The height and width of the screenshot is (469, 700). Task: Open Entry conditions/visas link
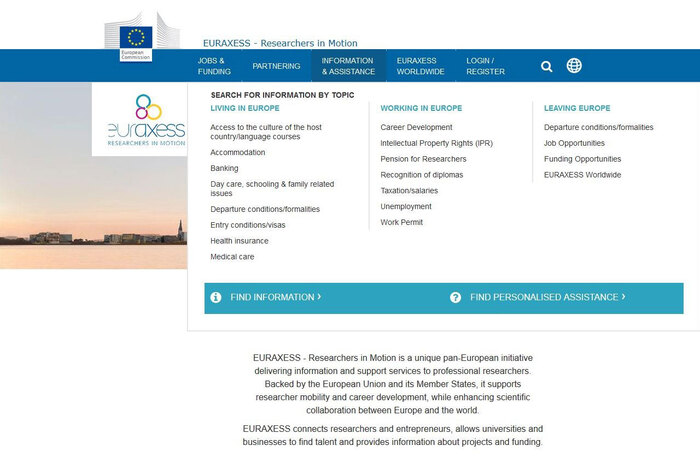click(248, 225)
